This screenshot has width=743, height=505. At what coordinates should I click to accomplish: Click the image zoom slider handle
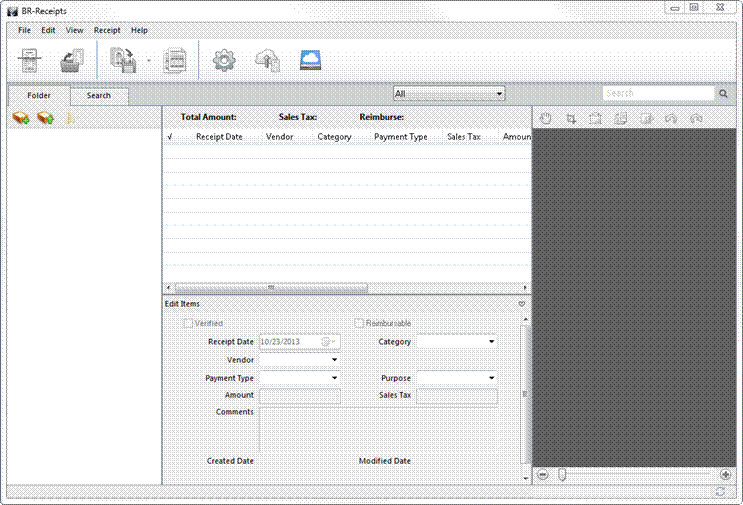562,474
